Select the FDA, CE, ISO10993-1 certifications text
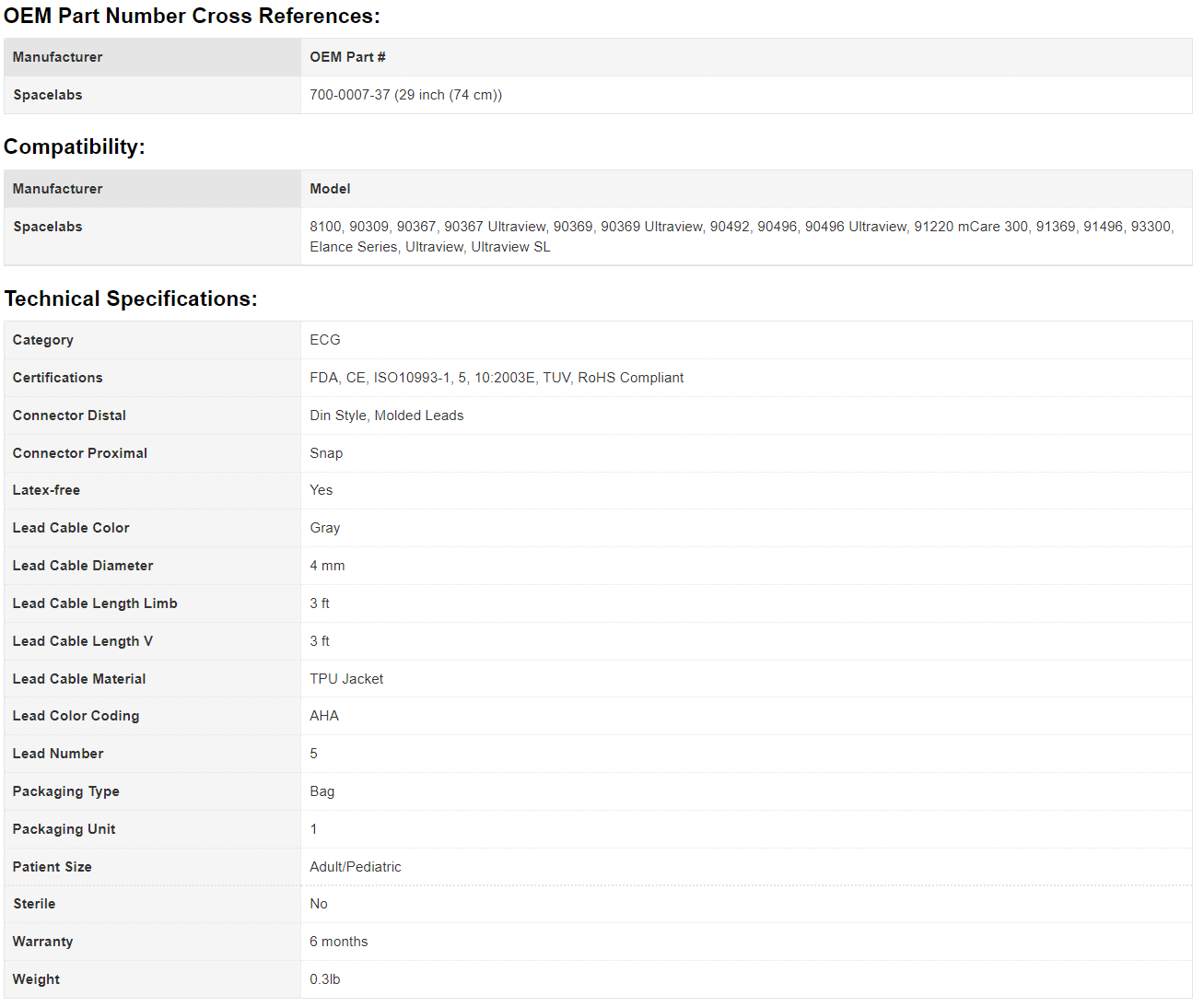The height and width of the screenshot is (1007, 1204). [497, 378]
